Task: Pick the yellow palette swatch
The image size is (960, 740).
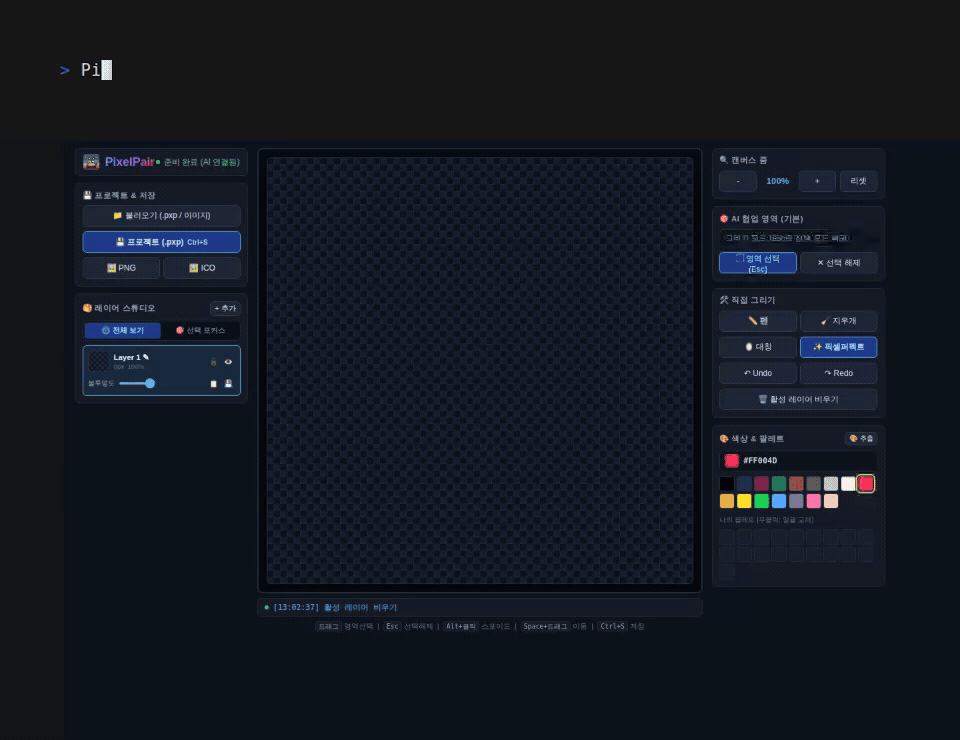Action: (744, 501)
